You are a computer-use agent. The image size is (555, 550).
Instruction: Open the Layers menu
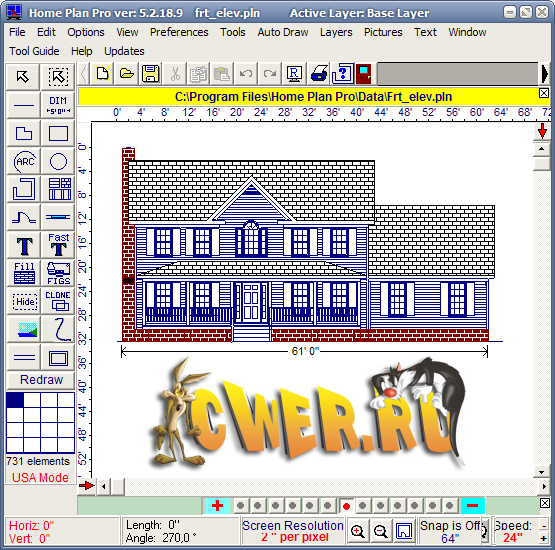(336, 32)
